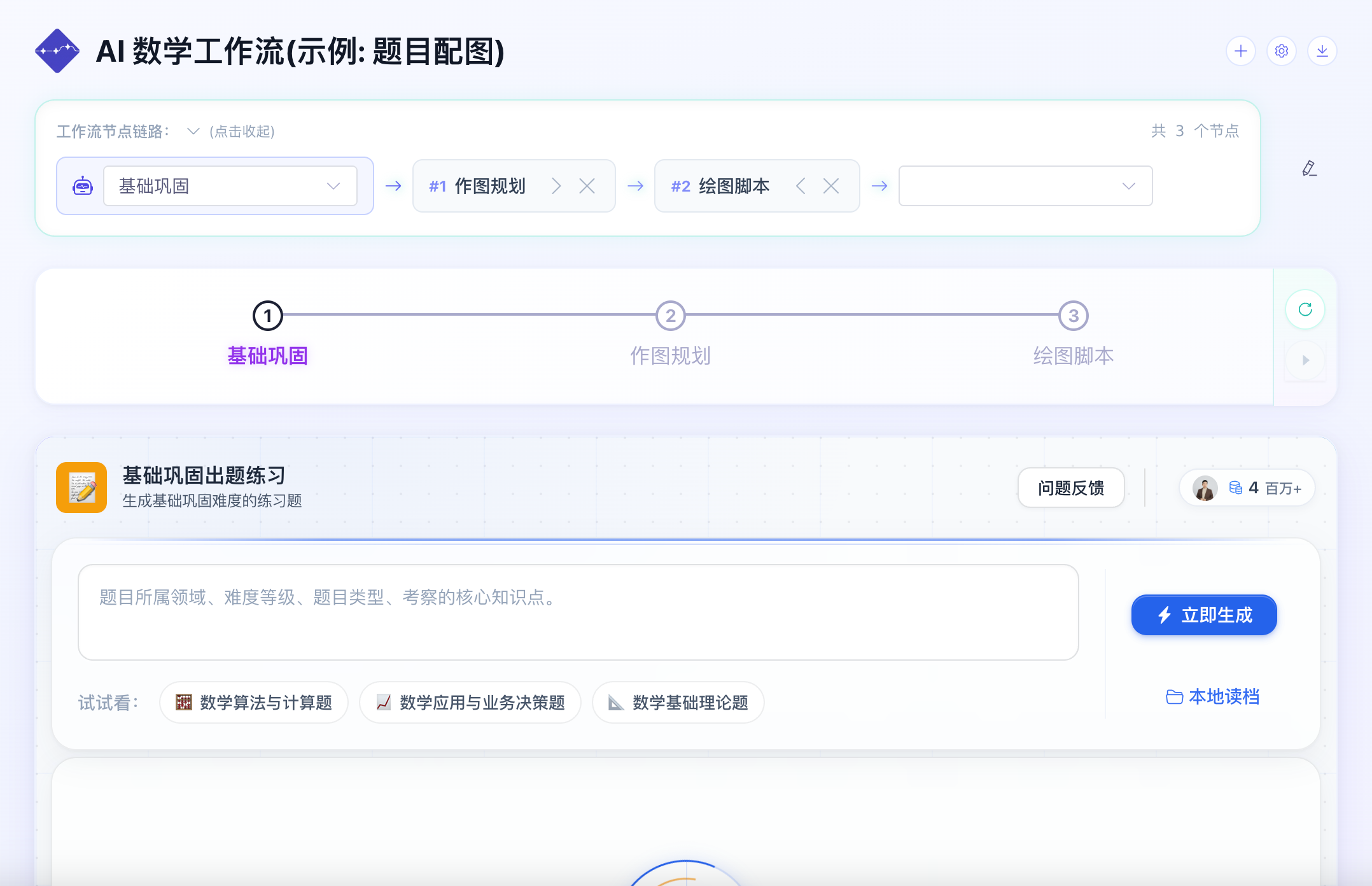Open the empty add-node dropdown

tap(1025, 186)
